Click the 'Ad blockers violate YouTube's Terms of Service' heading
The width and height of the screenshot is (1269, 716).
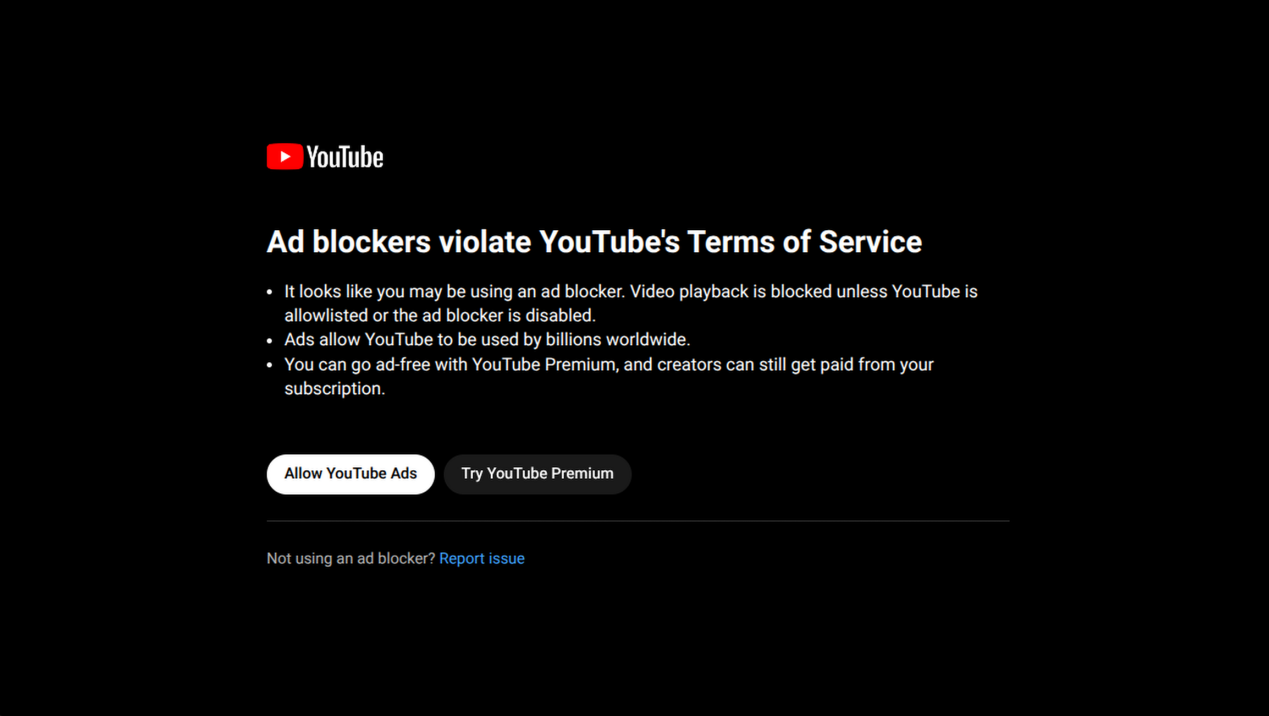point(594,242)
